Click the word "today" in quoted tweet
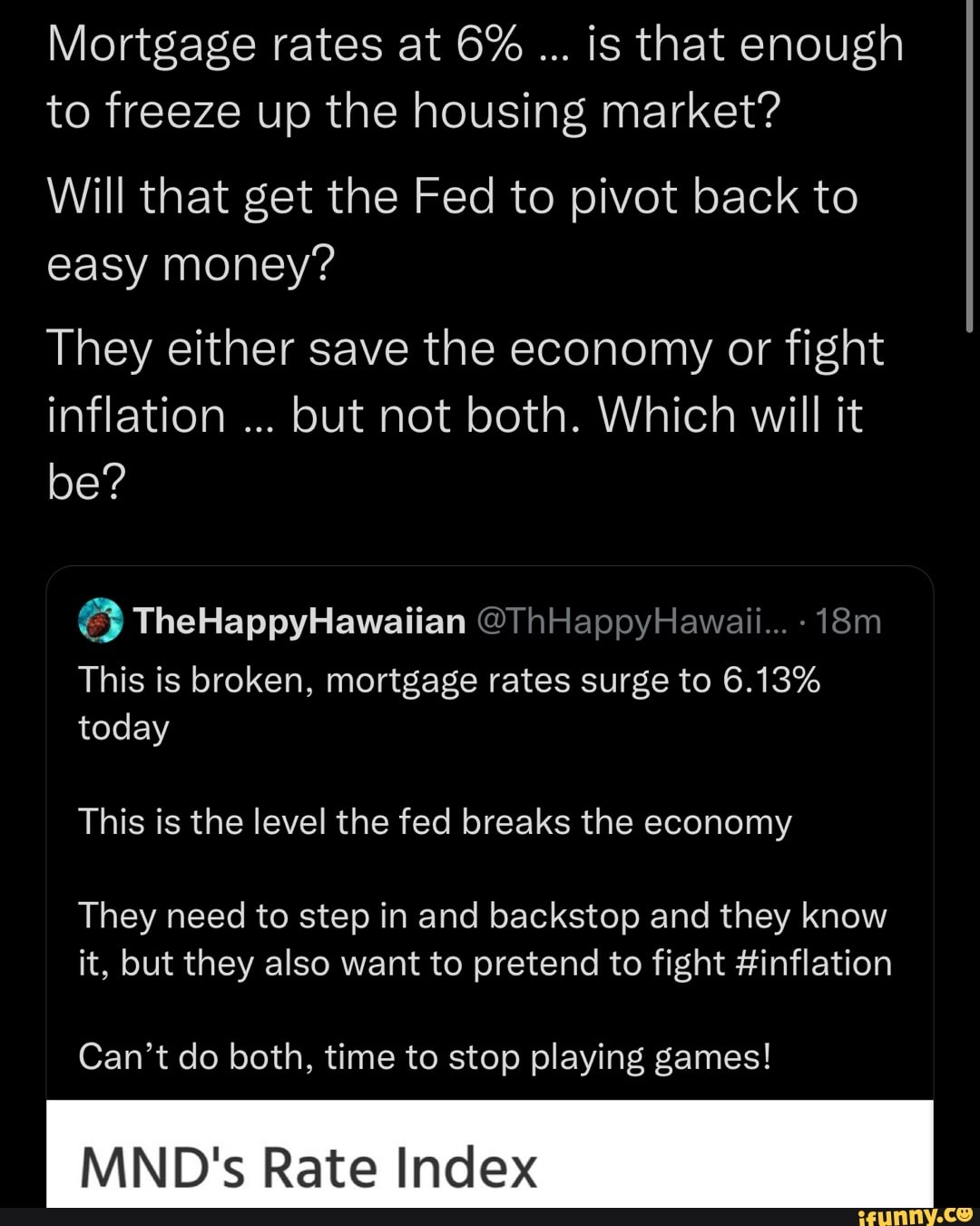 [x=123, y=727]
